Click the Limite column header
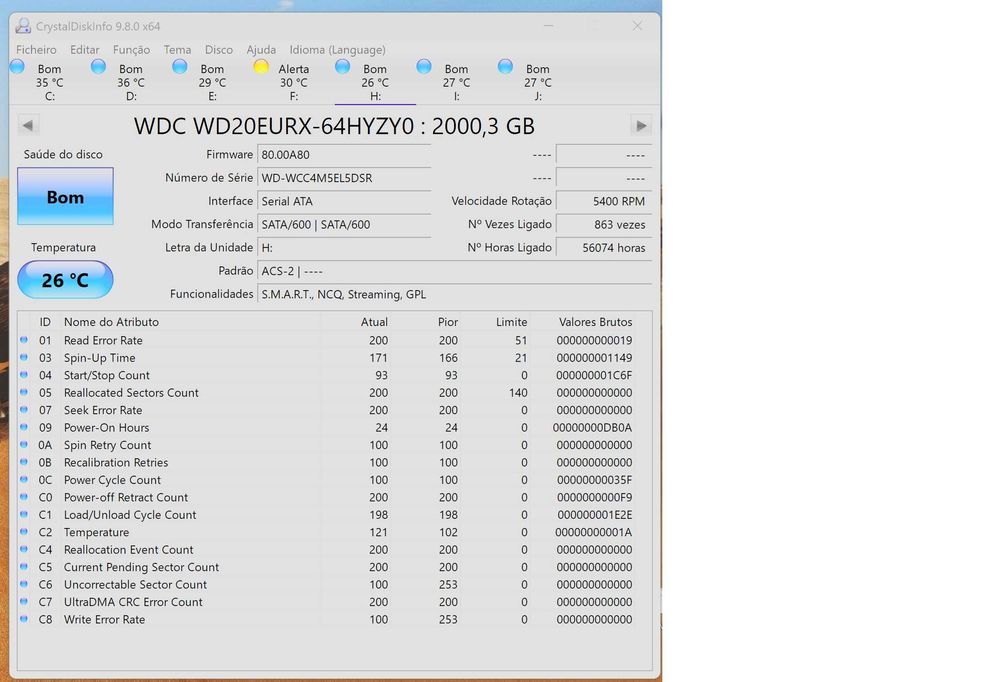Image resolution: width=1000 pixels, height=682 pixels. tap(511, 322)
